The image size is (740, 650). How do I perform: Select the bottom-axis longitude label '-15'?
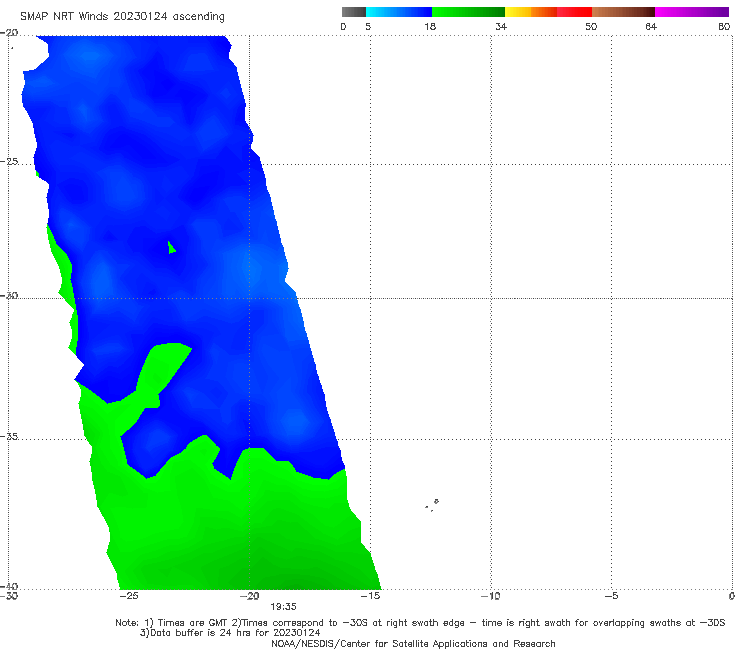370,596
